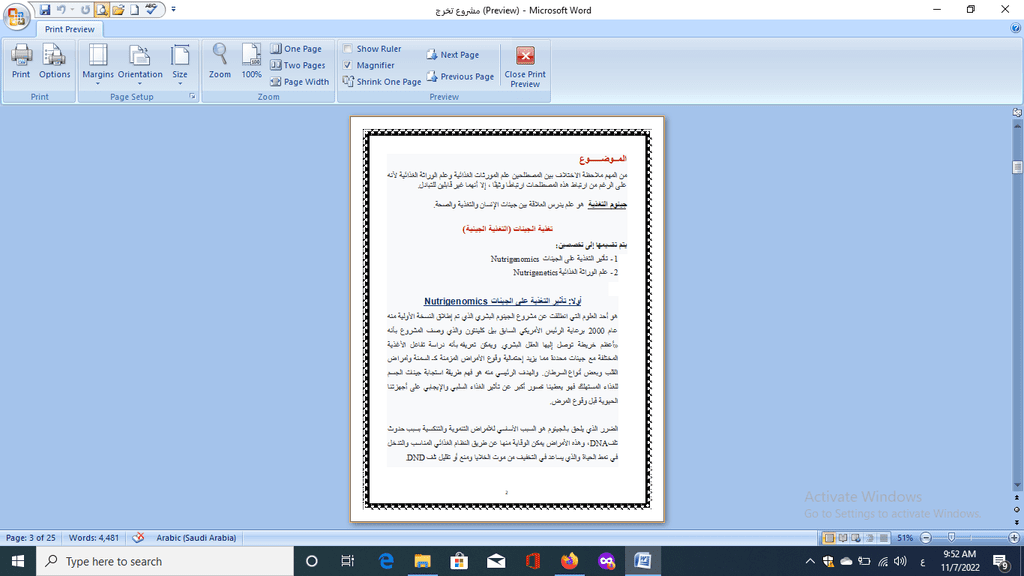Screen dimensions: 1024x576
Task: Open Microsoft Store from taskbar
Action: tap(459, 561)
